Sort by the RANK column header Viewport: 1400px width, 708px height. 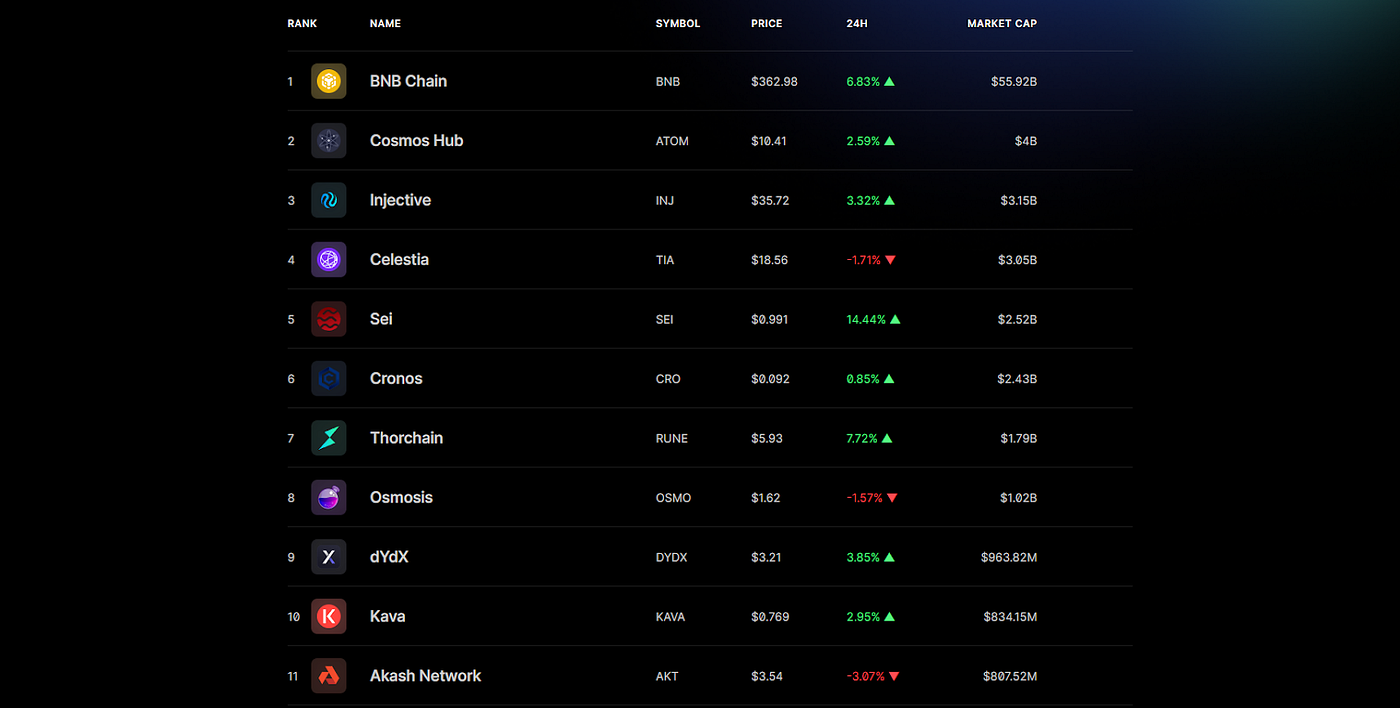pyautogui.click(x=302, y=23)
